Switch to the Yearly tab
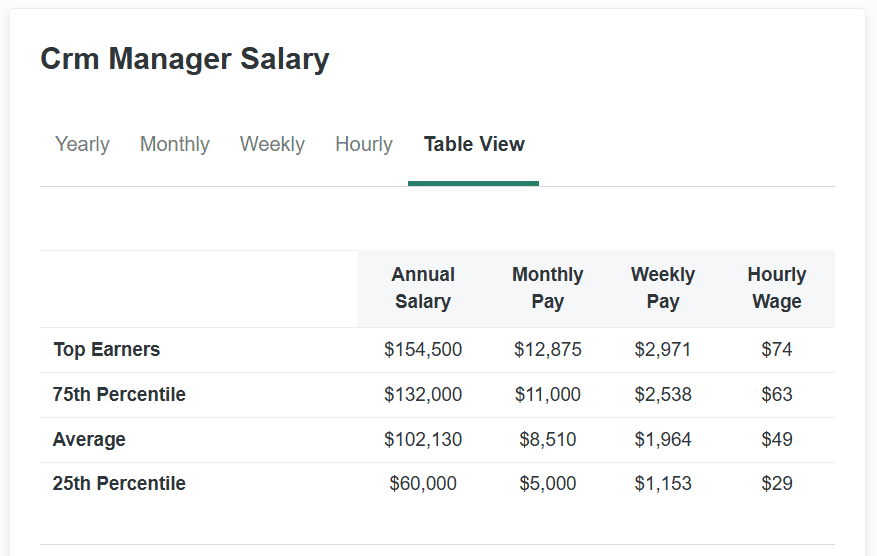The image size is (877, 556). tap(82, 144)
